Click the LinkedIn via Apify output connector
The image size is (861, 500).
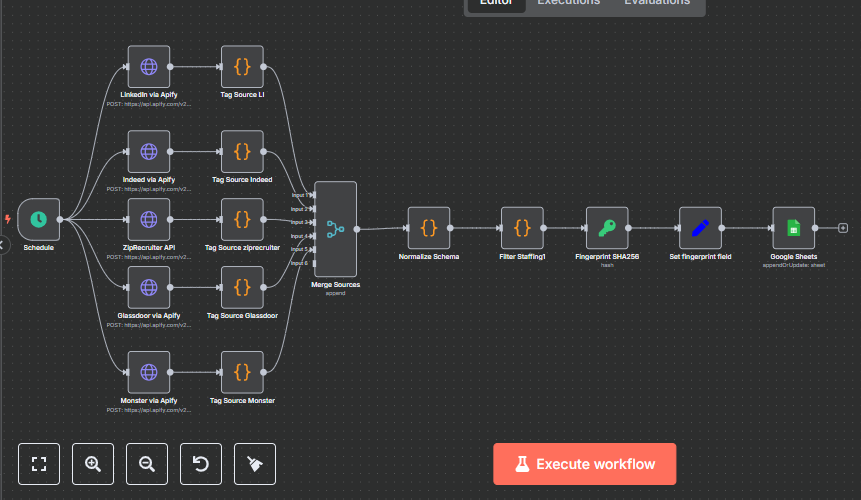(170, 67)
